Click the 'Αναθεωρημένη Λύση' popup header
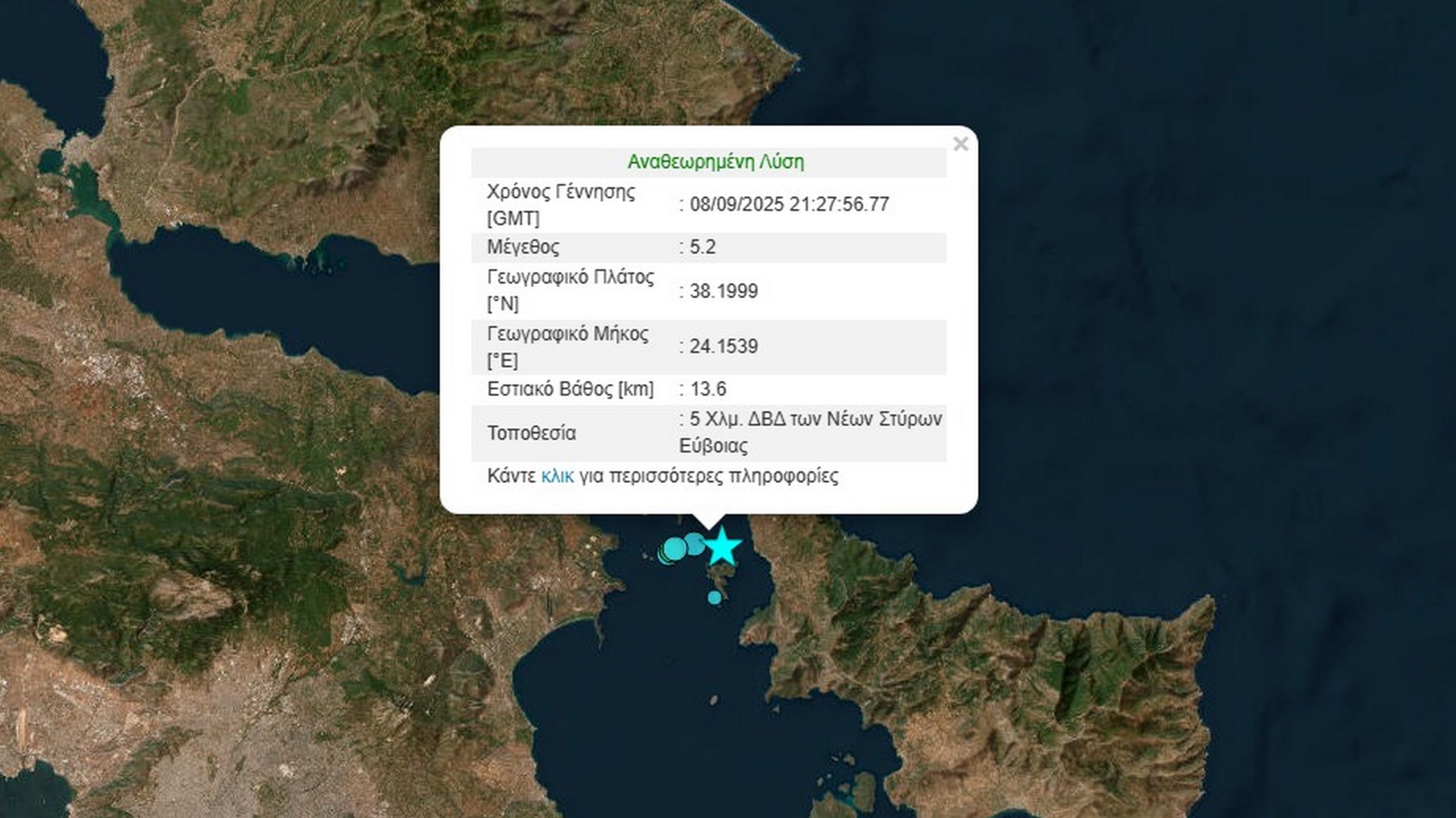Viewport: 1456px width, 818px height. (715, 162)
